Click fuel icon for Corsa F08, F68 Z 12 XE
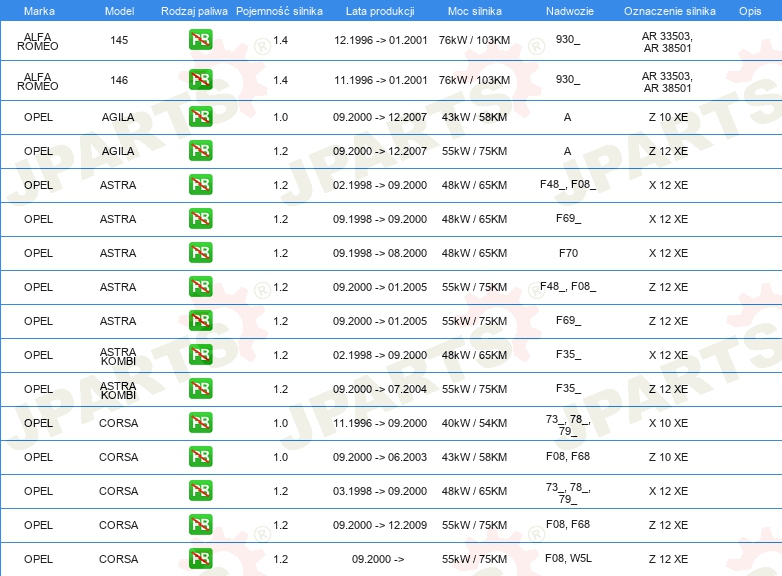 200,525
